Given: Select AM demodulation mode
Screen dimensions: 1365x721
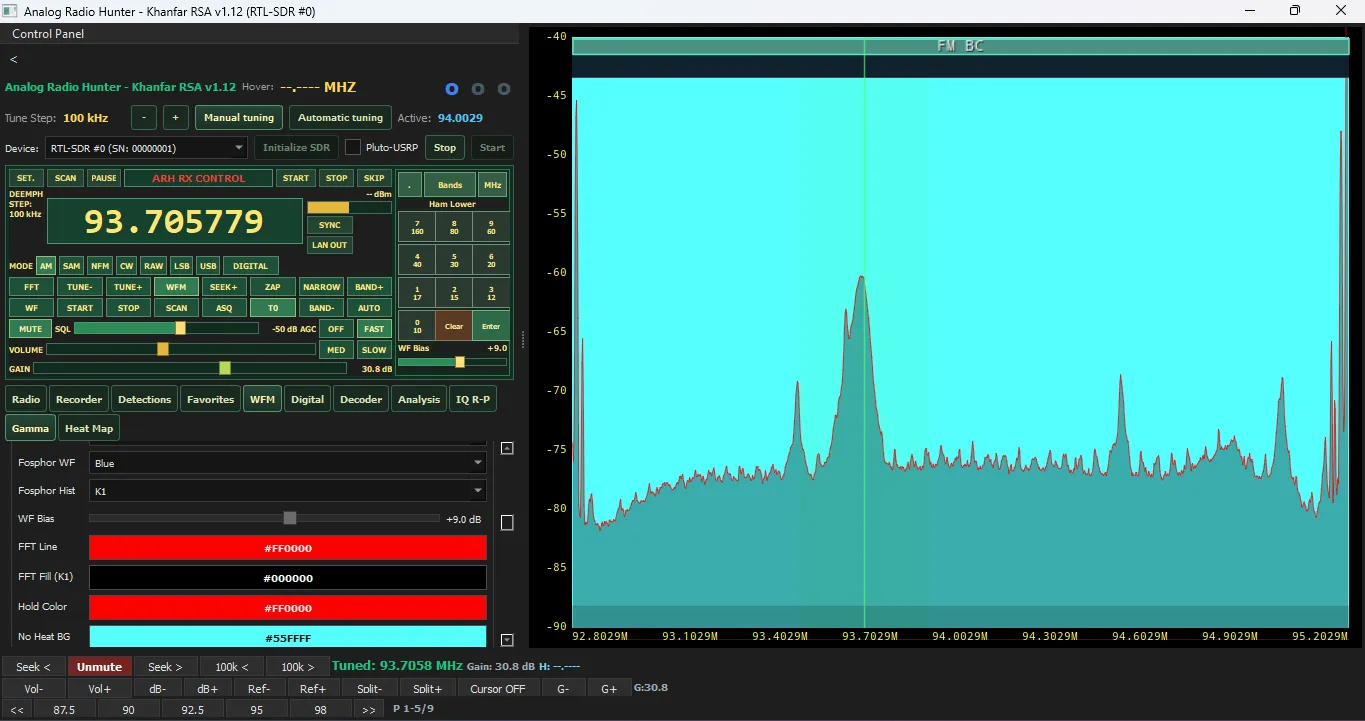Looking at the screenshot, I should coord(46,266).
